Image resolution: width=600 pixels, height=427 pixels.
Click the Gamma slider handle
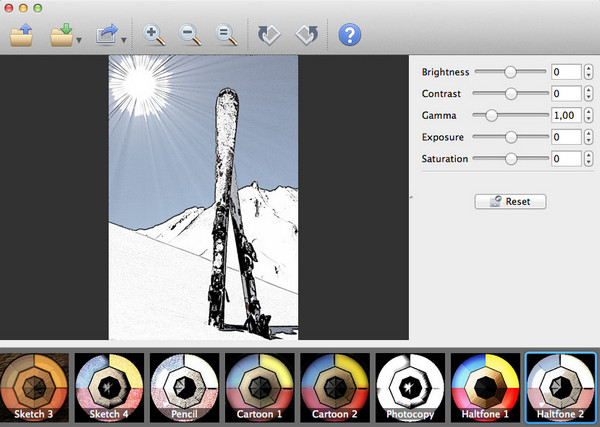[492, 115]
